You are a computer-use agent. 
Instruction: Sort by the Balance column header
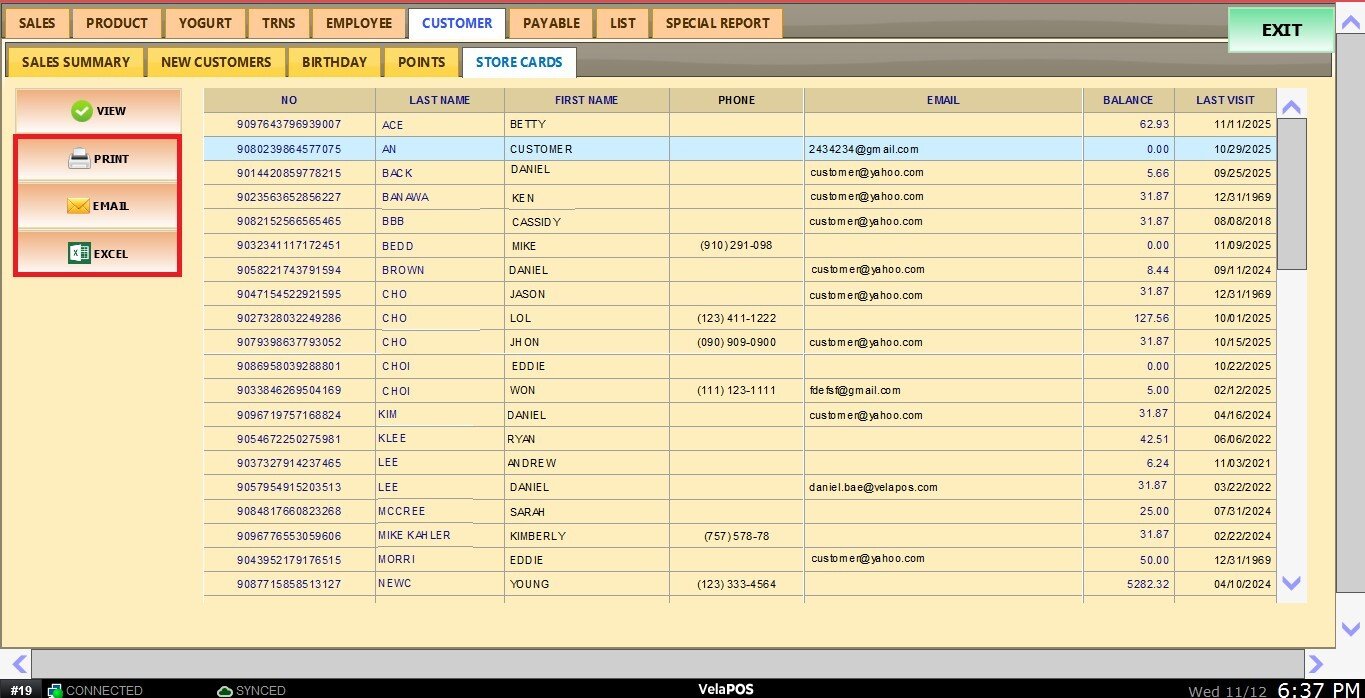click(1127, 100)
